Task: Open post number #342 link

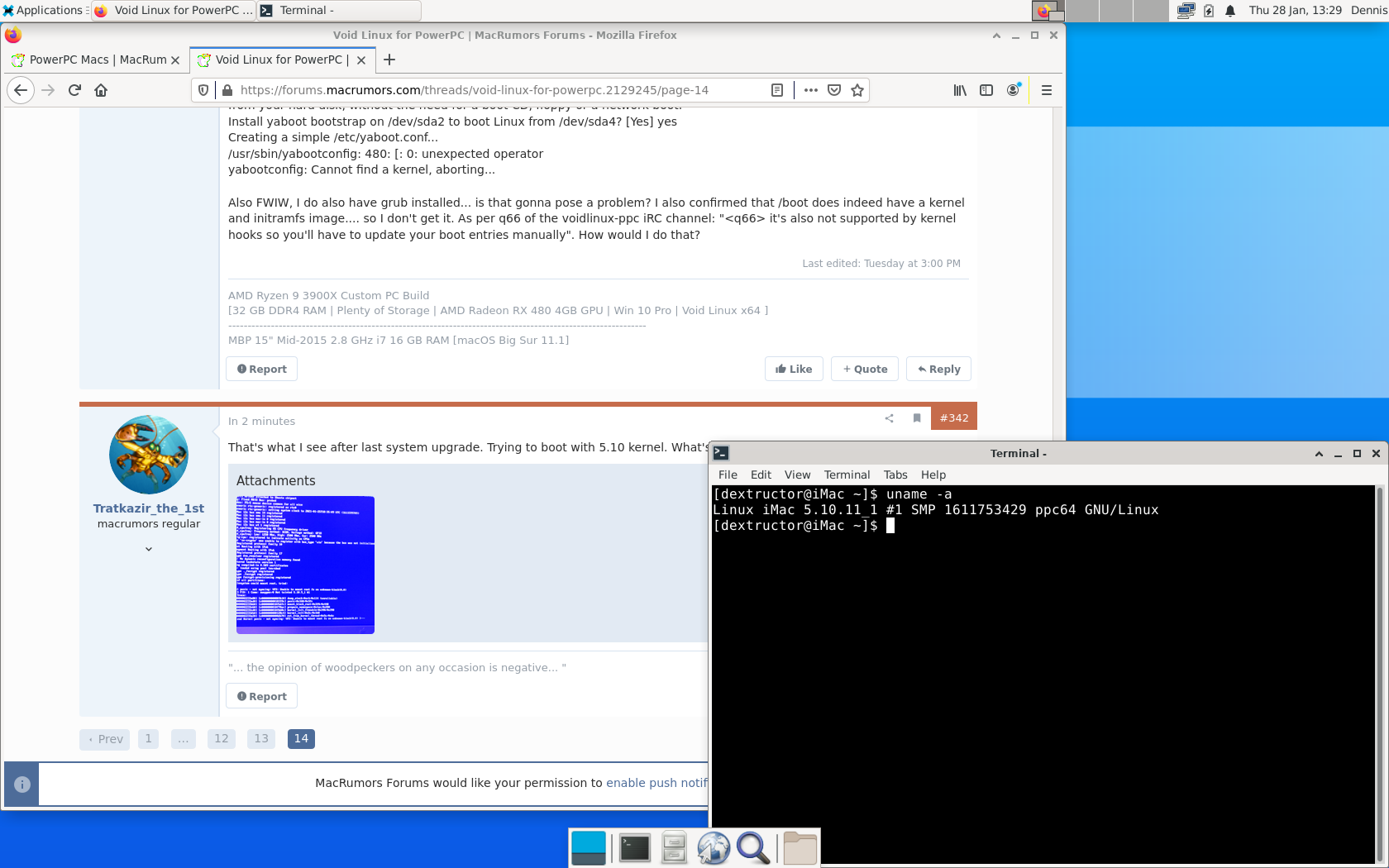Action: (x=953, y=418)
